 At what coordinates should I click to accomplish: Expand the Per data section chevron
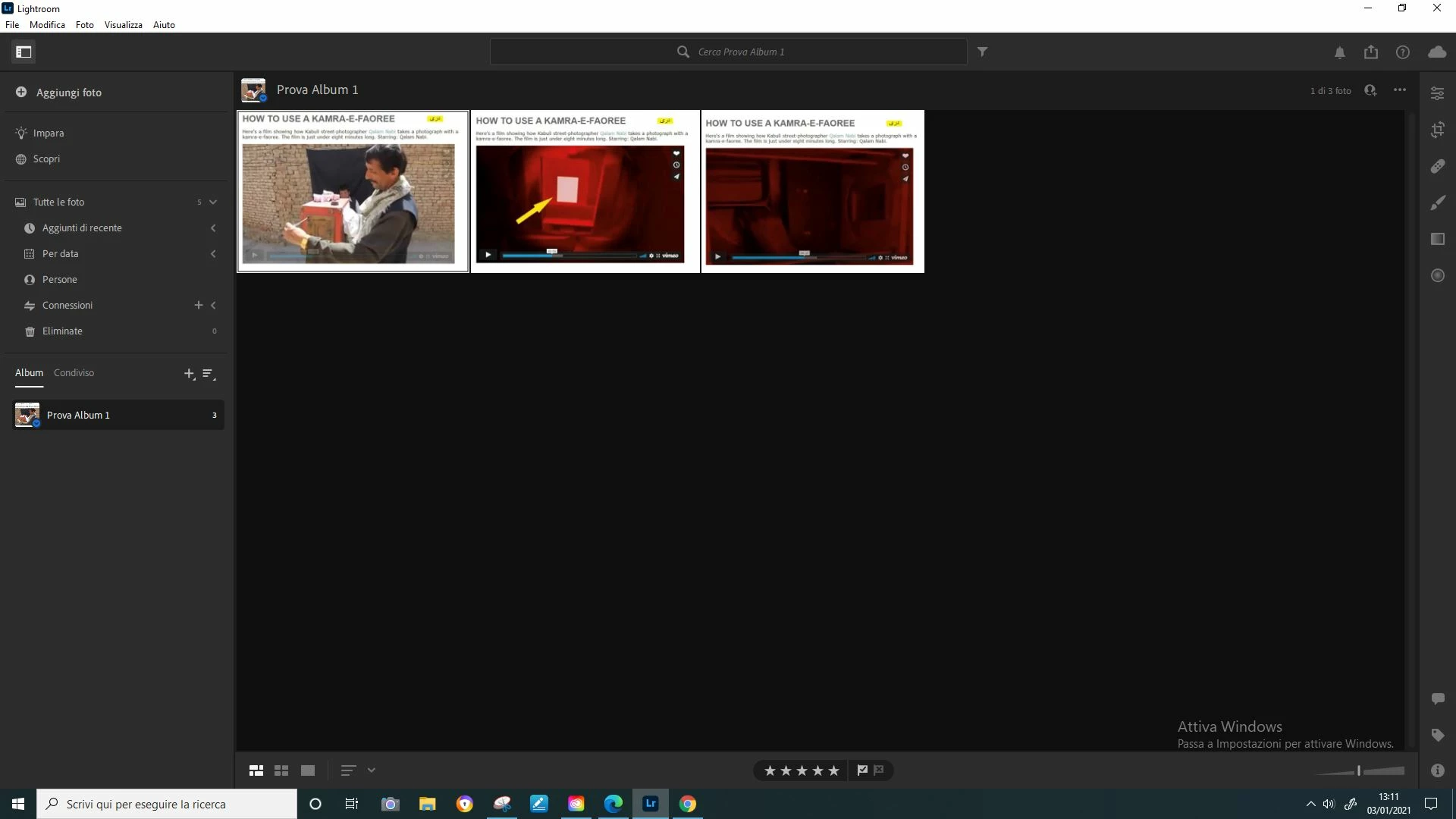pyautogui.click(x=213, y=254)
